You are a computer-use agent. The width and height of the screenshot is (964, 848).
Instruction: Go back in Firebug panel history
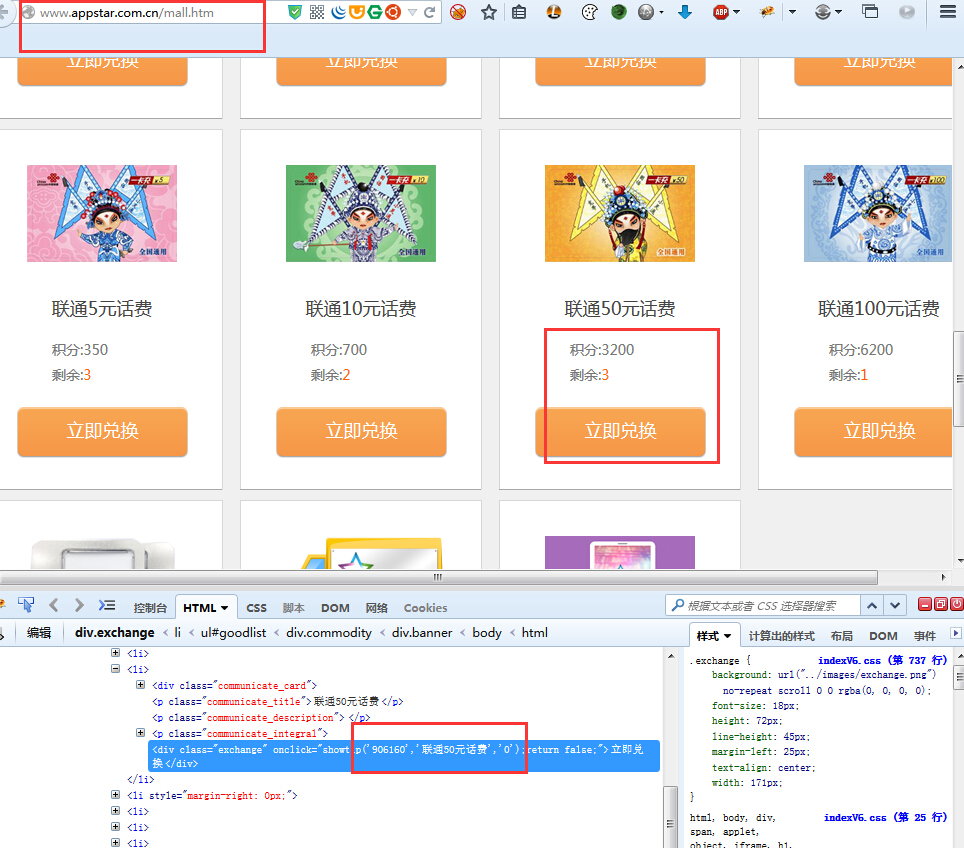[x=53, y=605]
